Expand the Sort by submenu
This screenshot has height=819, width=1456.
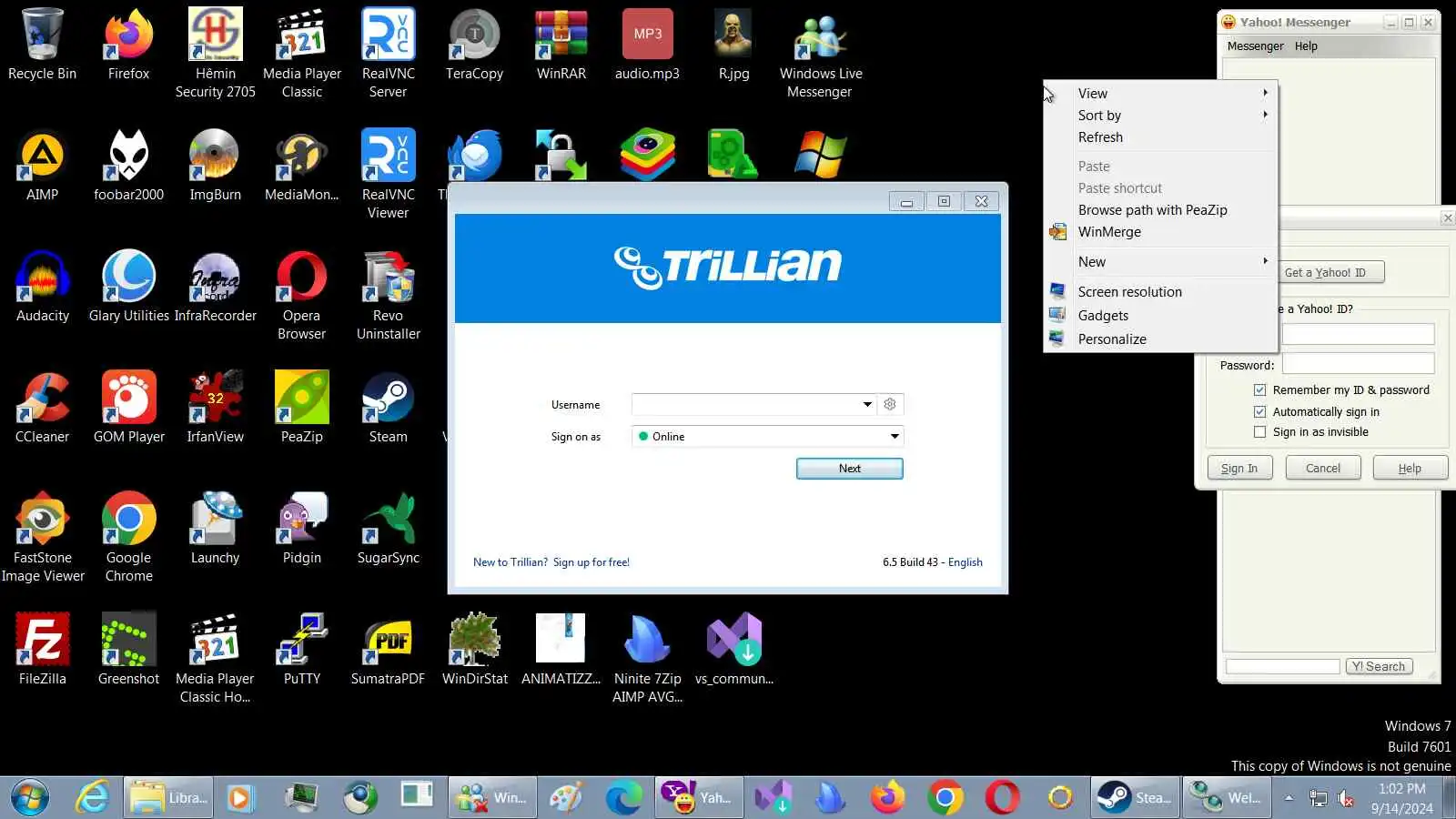pos(1160,115)
